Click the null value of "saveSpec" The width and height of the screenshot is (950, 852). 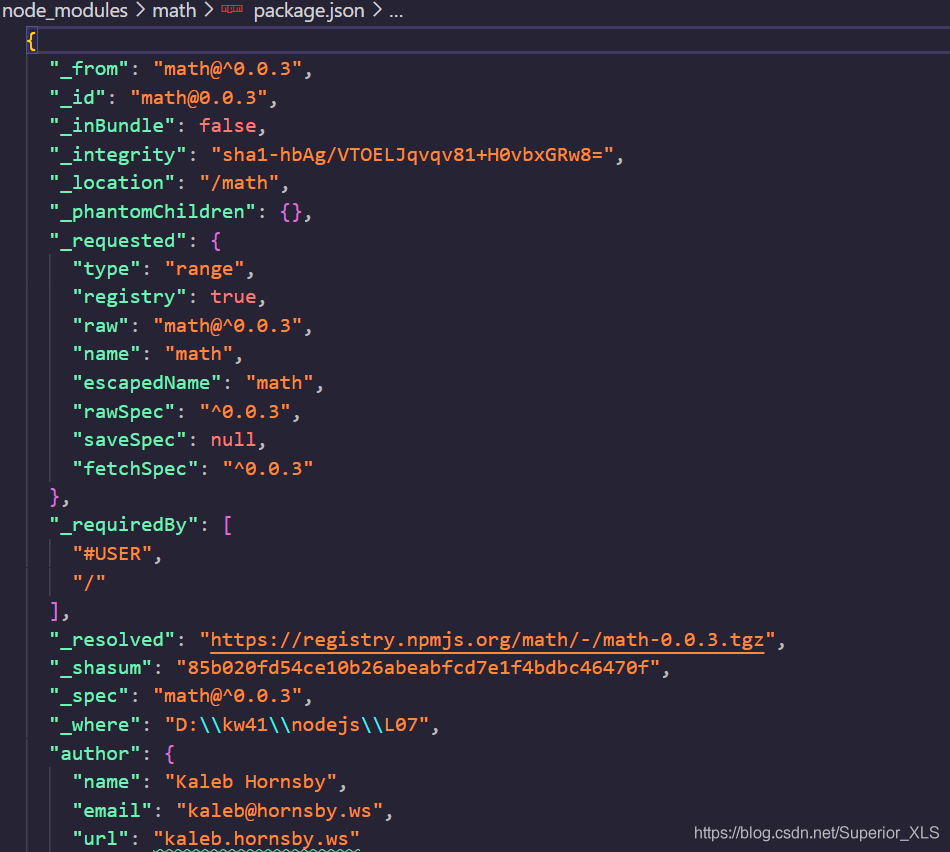pyautogui.click(x=233, y=440)
